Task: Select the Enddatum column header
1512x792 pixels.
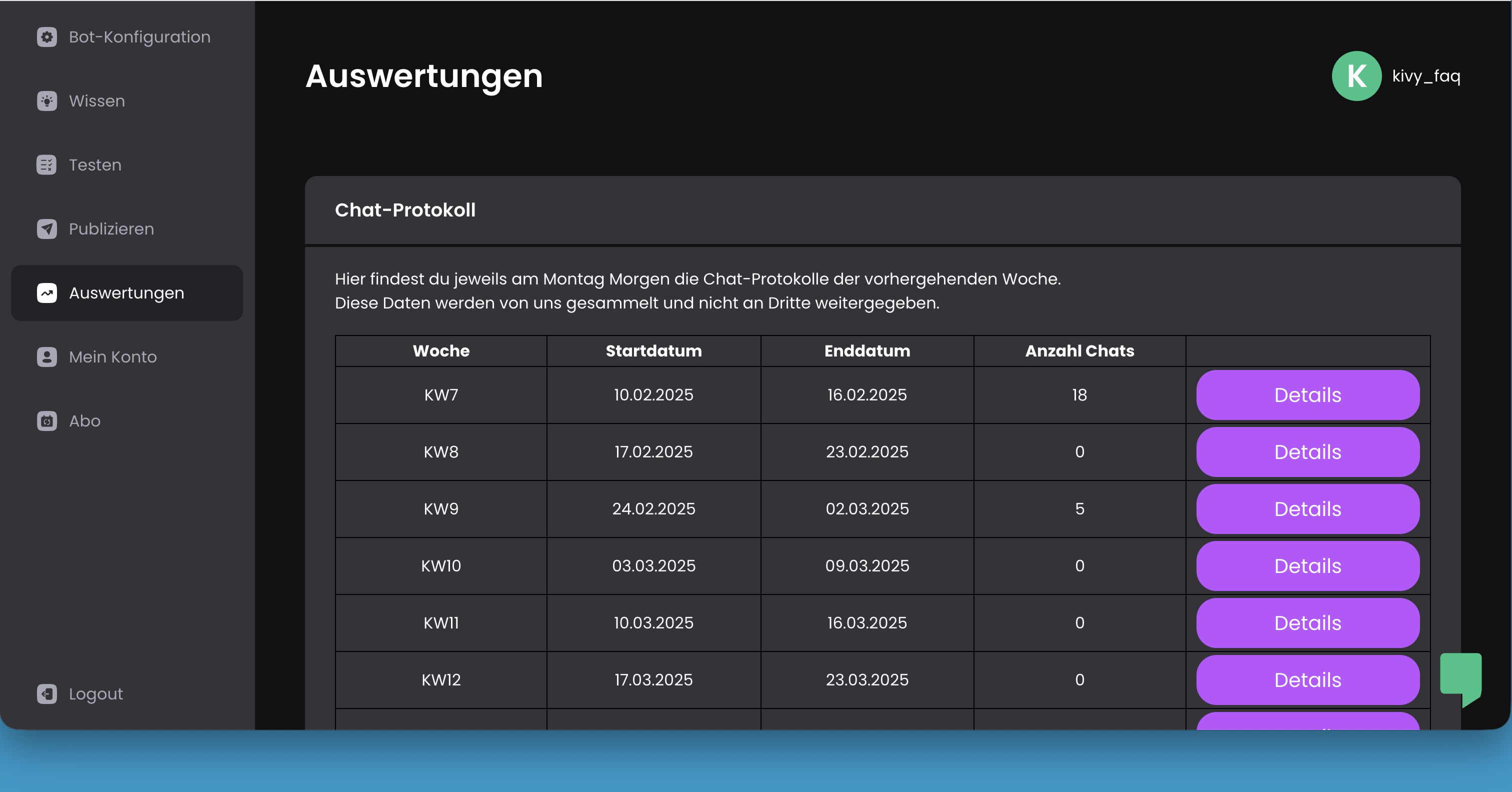Action: pyautogui.click(x=867, y=350)
